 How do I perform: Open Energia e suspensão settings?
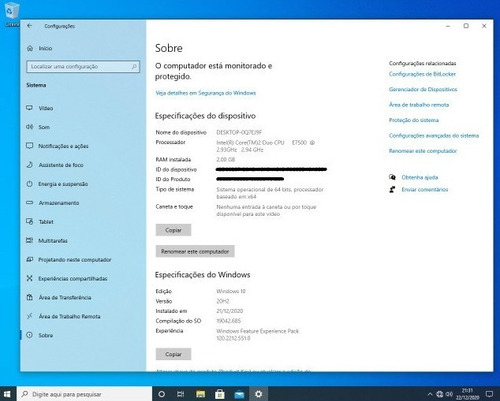[63, 184]
